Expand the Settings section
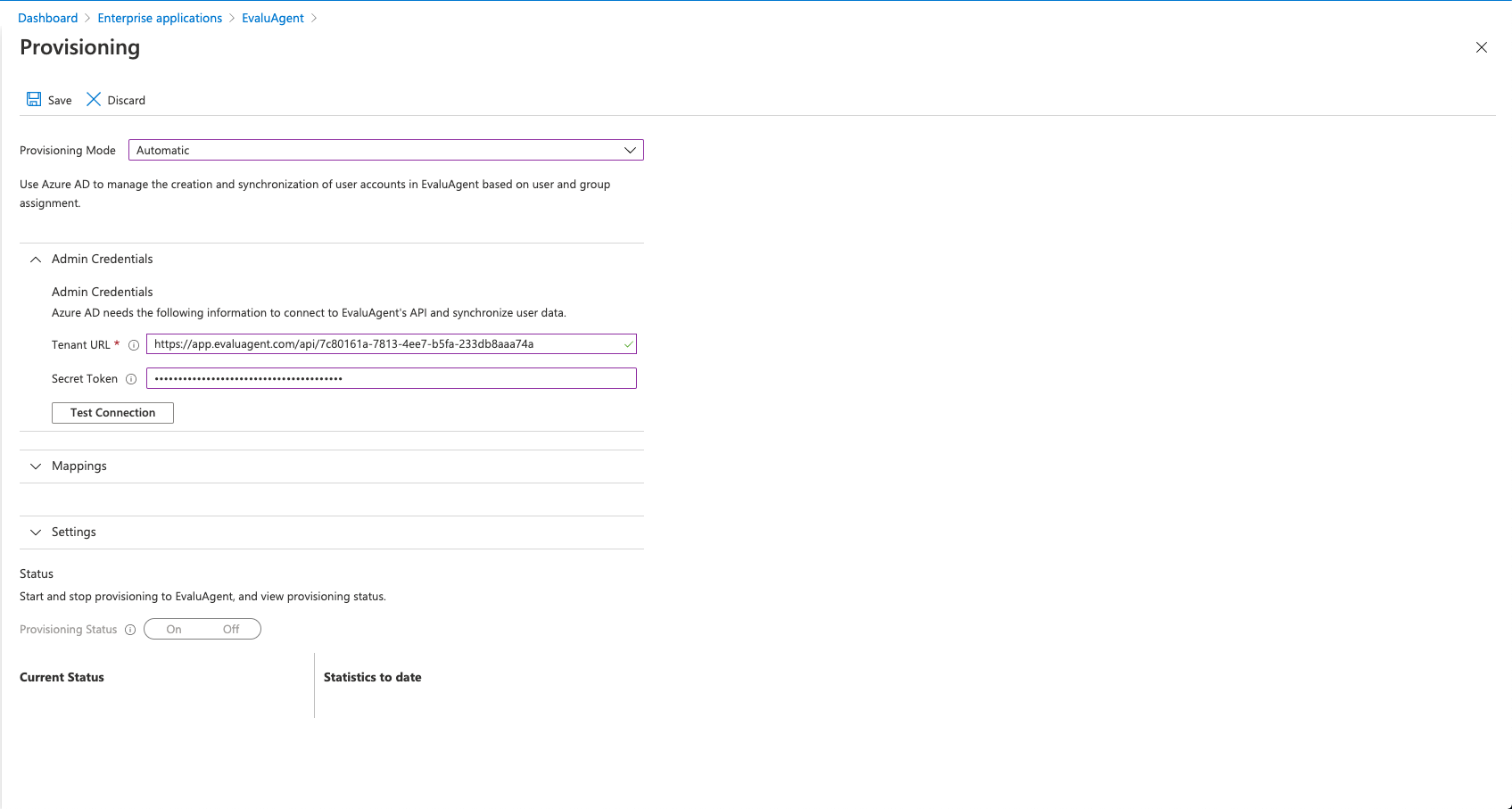1512x809 pixels. (36, 532)
